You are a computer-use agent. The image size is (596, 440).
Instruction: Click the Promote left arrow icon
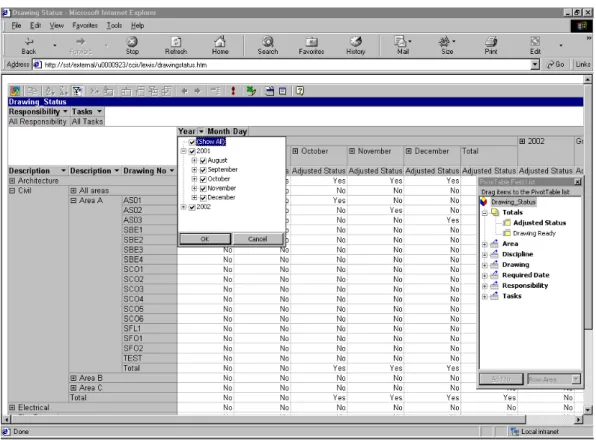click(184, 91)
